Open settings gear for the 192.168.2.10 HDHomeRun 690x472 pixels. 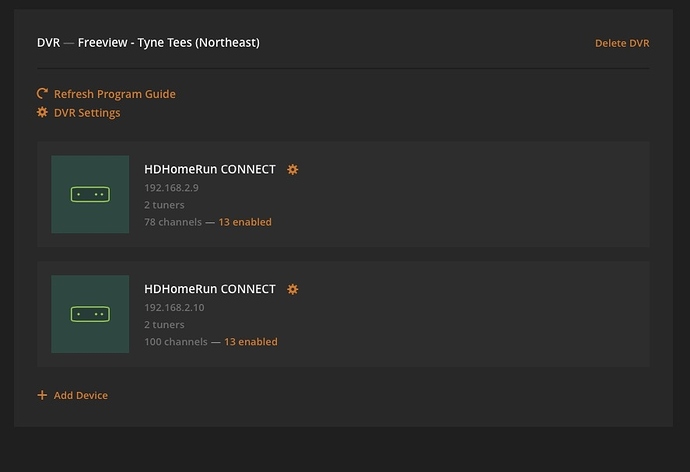point(293,290)
